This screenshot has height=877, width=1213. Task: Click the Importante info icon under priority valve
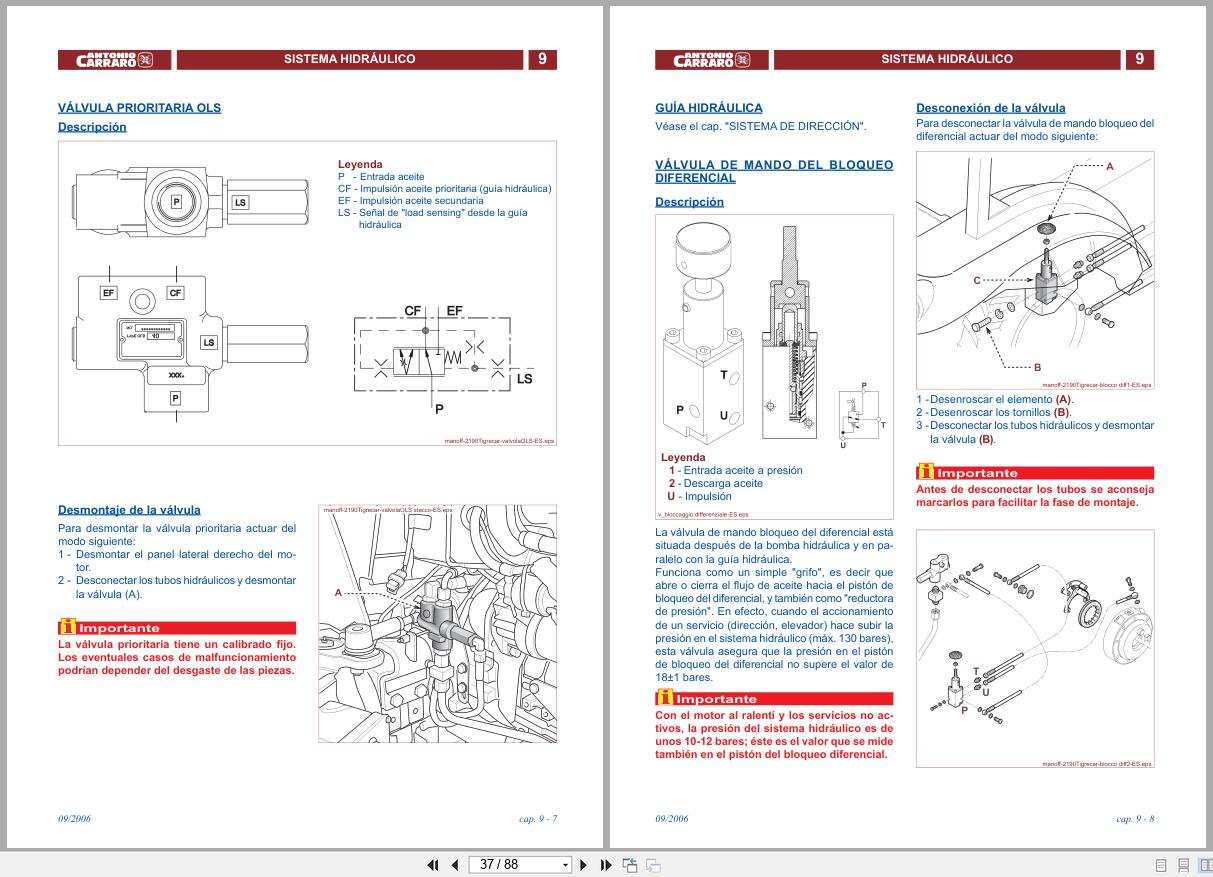(x=67, y=628)
